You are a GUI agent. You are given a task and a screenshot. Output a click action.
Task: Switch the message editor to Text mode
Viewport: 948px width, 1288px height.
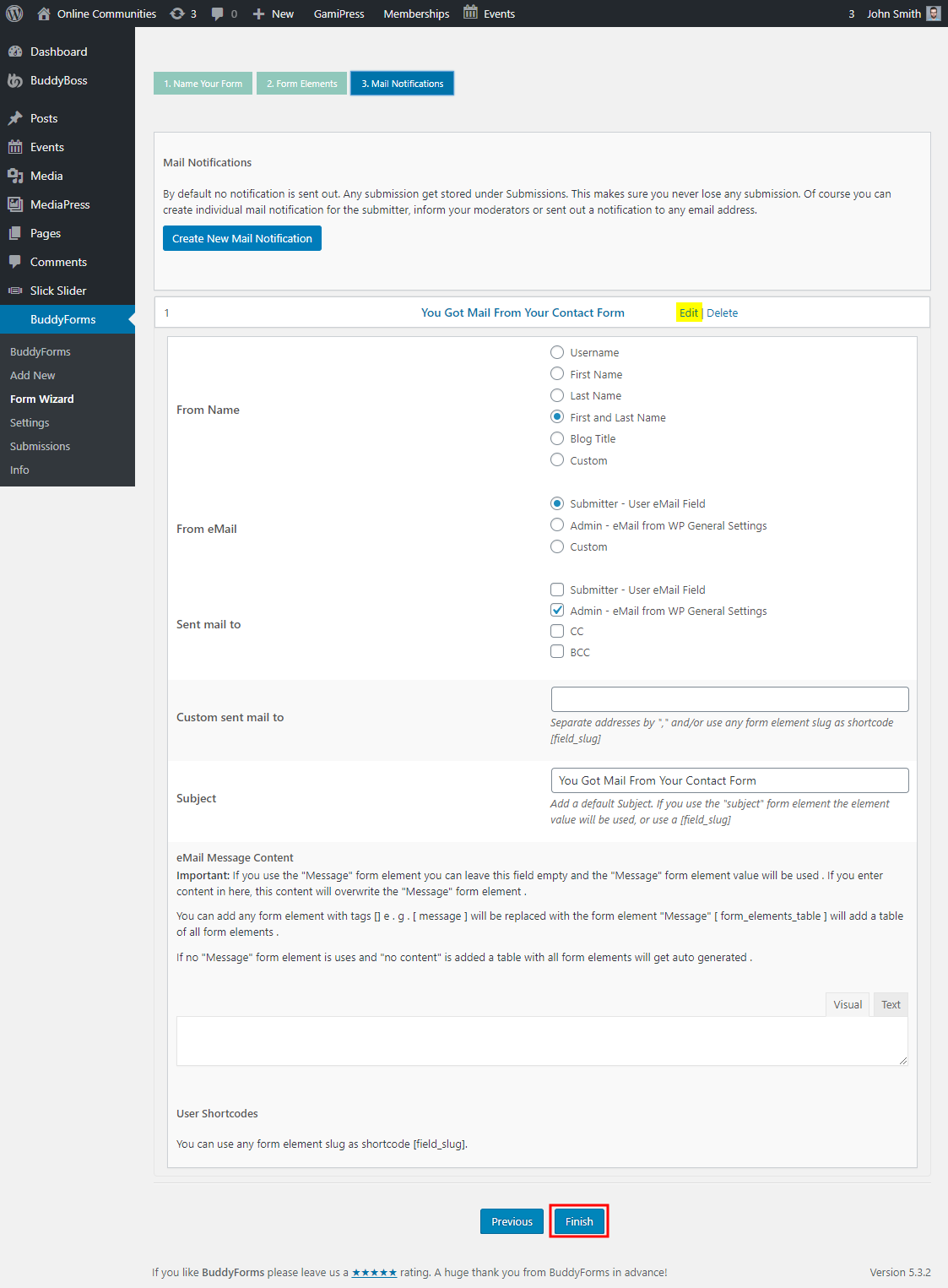pyautogui.click(x=891, y=1004)
